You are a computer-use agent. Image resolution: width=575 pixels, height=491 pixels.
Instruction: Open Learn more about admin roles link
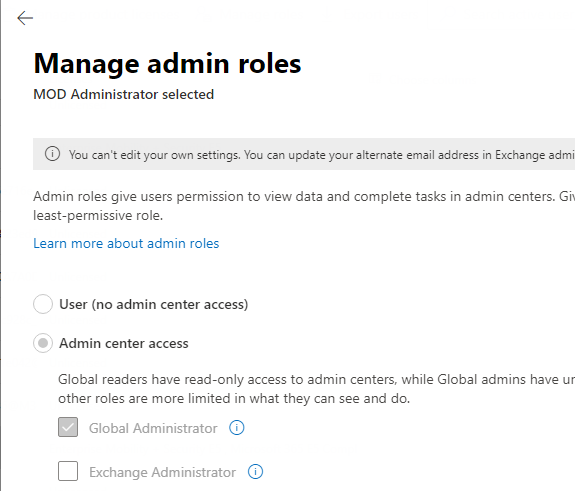[x=126, y=243]
